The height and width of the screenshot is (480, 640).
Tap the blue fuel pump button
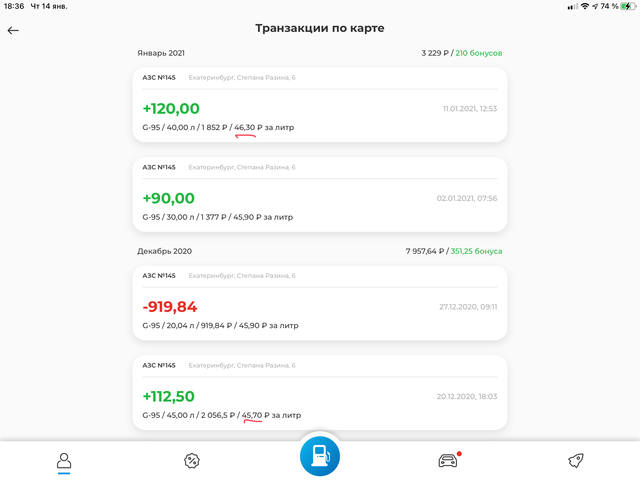320,456
